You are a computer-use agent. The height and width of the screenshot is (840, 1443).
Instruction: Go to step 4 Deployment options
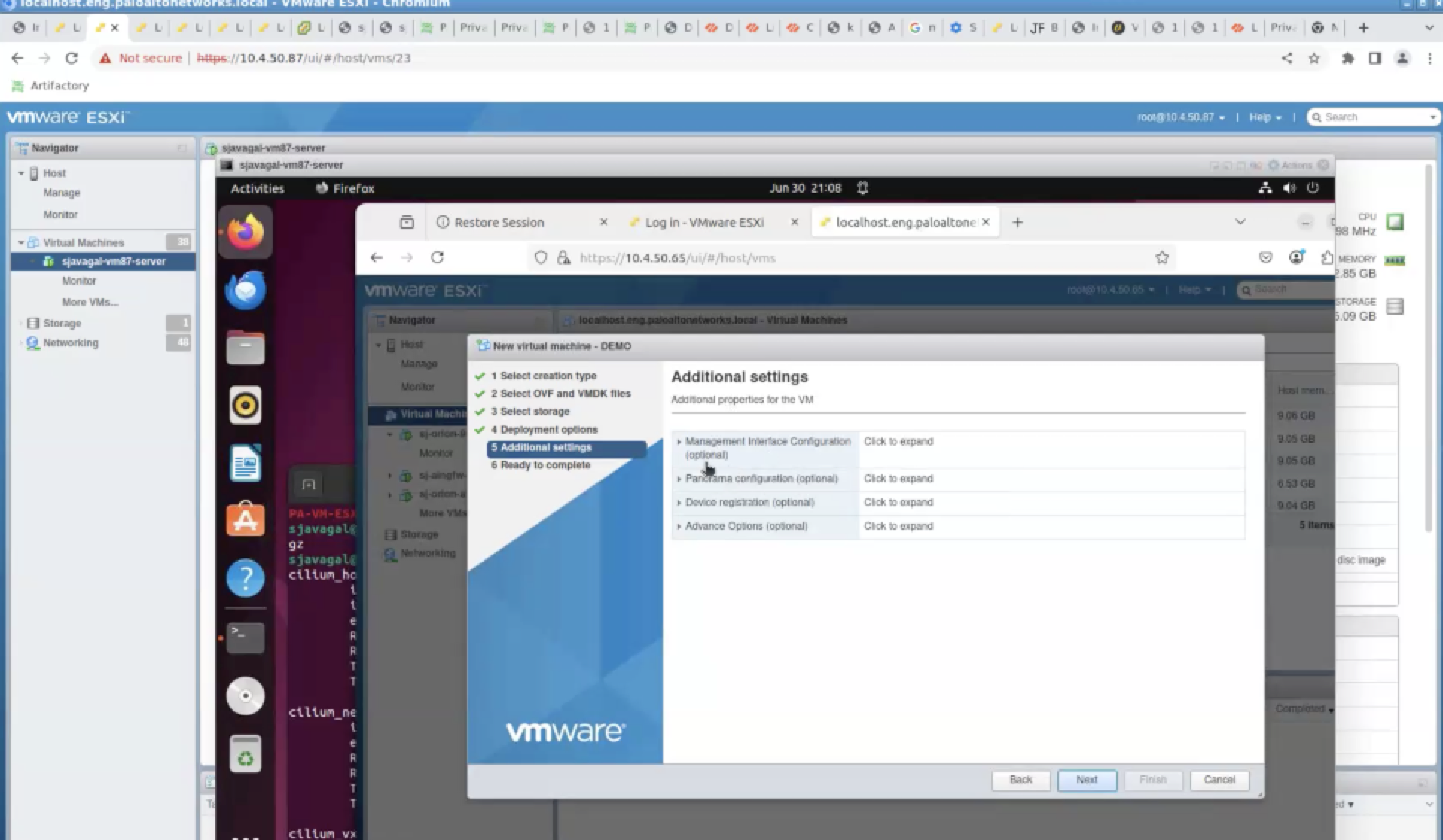coord(544,430)
